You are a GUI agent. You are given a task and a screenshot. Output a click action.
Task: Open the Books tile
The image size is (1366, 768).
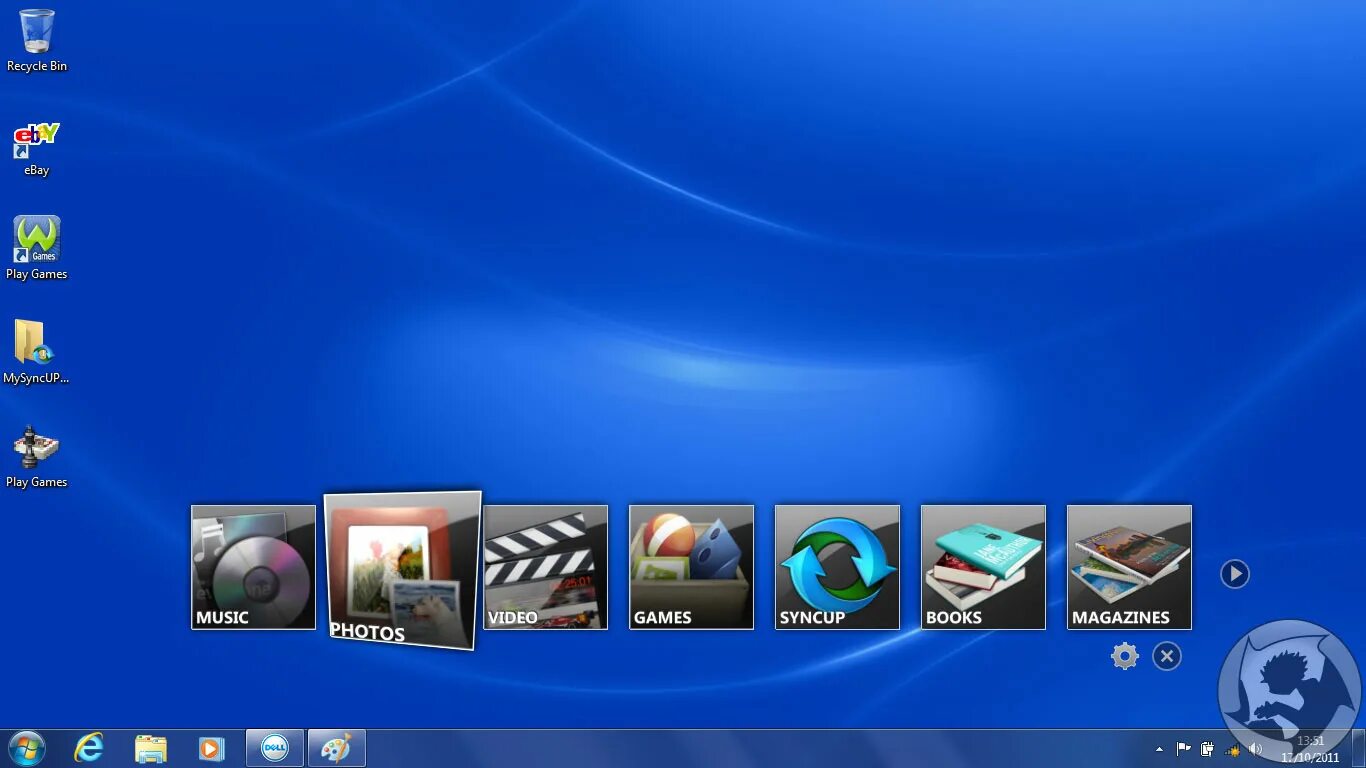[983, 567]
